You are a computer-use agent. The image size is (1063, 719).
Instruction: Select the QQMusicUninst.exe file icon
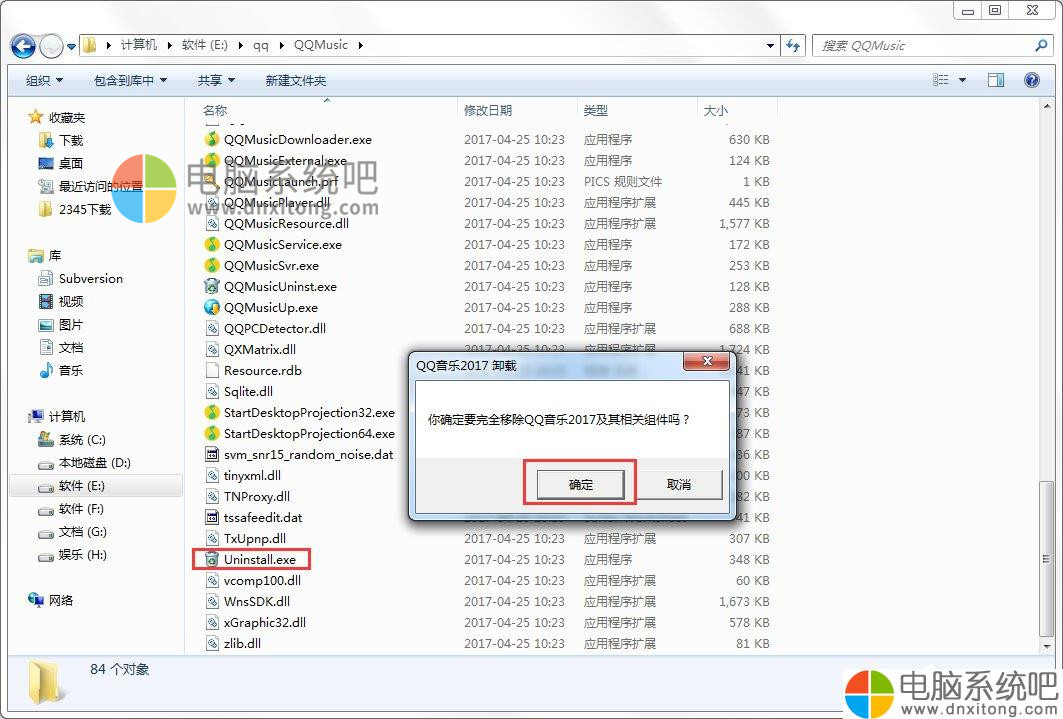212,287
